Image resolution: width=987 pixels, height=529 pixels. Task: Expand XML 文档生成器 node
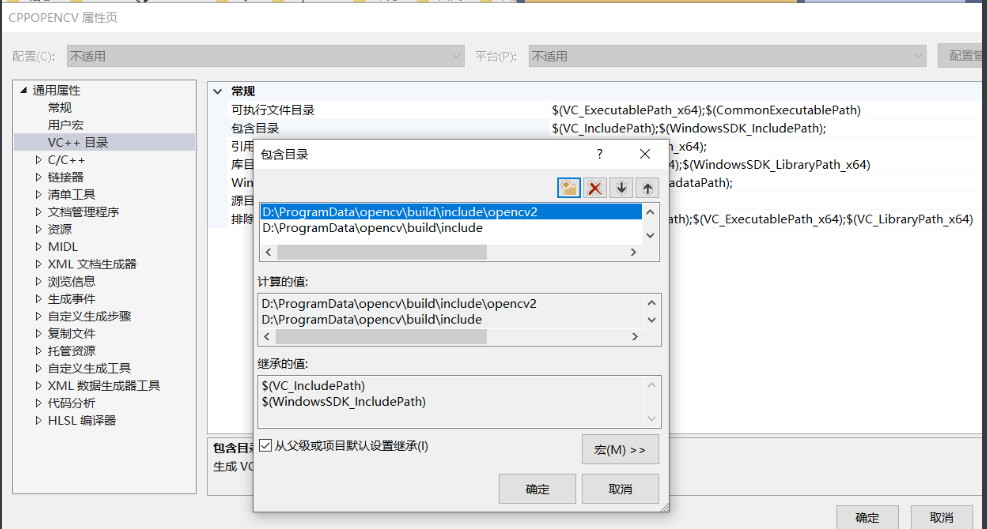point(38,264)
